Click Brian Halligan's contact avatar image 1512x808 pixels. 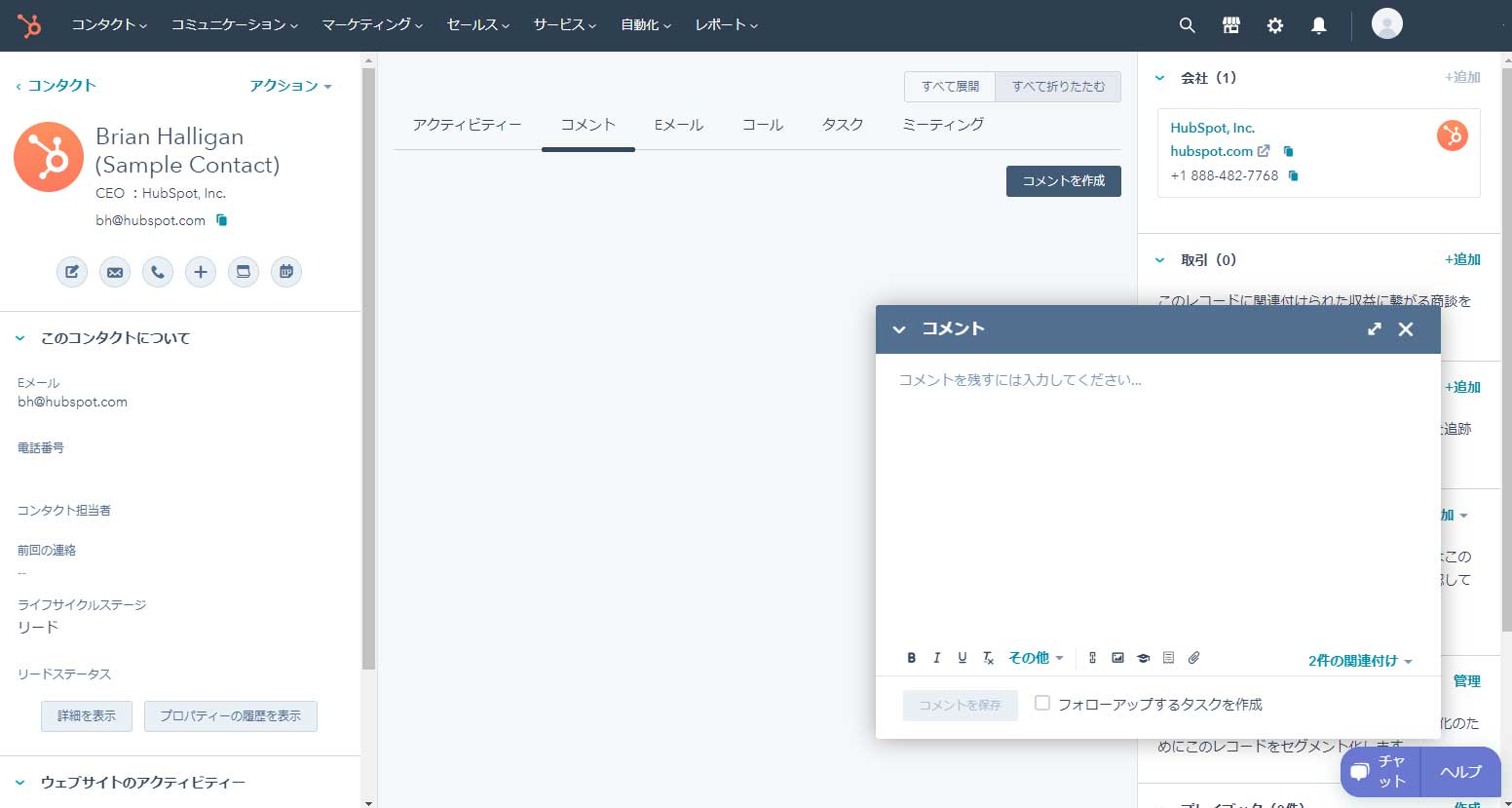click(49, 157)
